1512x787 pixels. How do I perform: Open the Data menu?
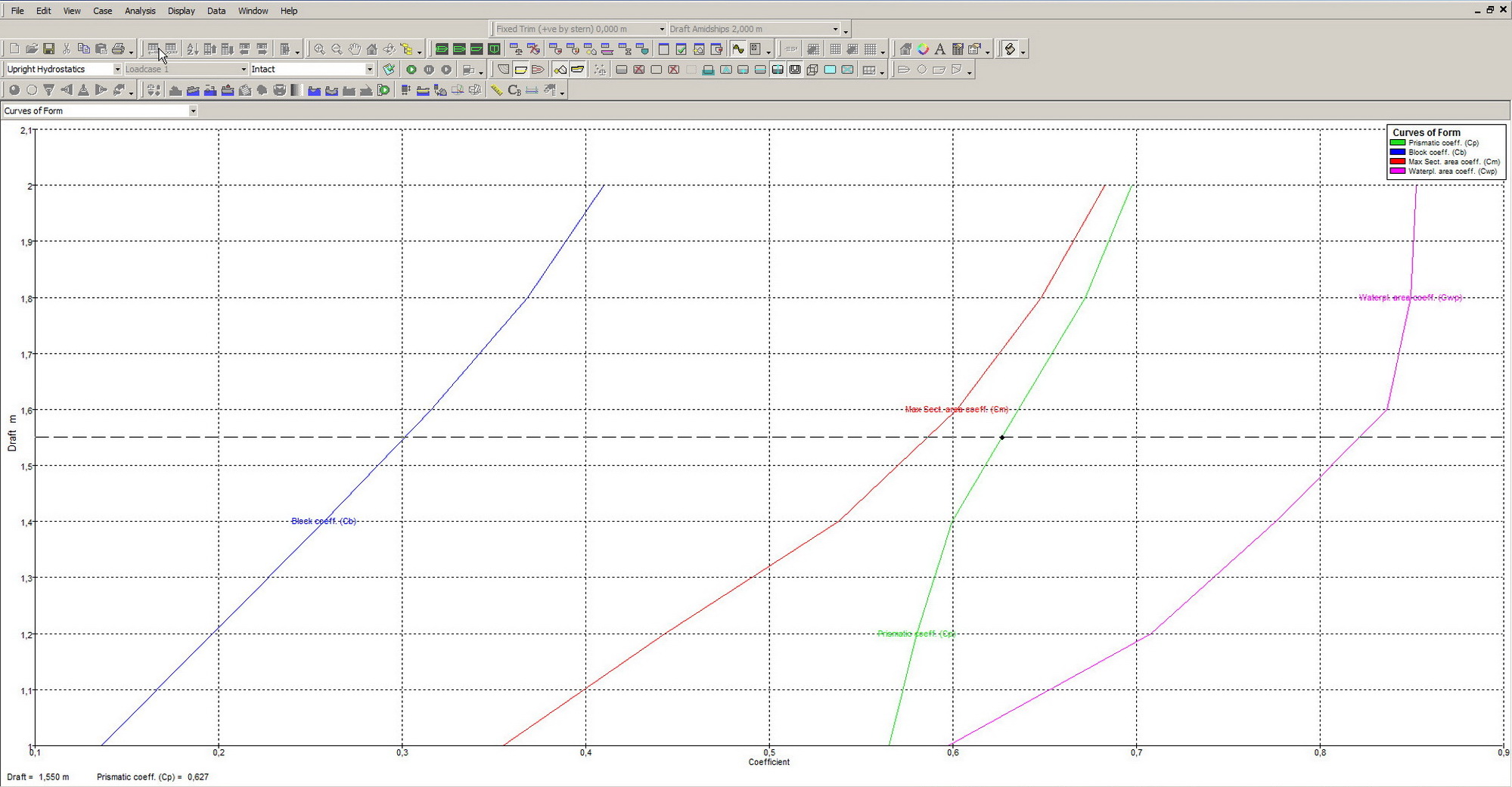(x=216, y=11)
